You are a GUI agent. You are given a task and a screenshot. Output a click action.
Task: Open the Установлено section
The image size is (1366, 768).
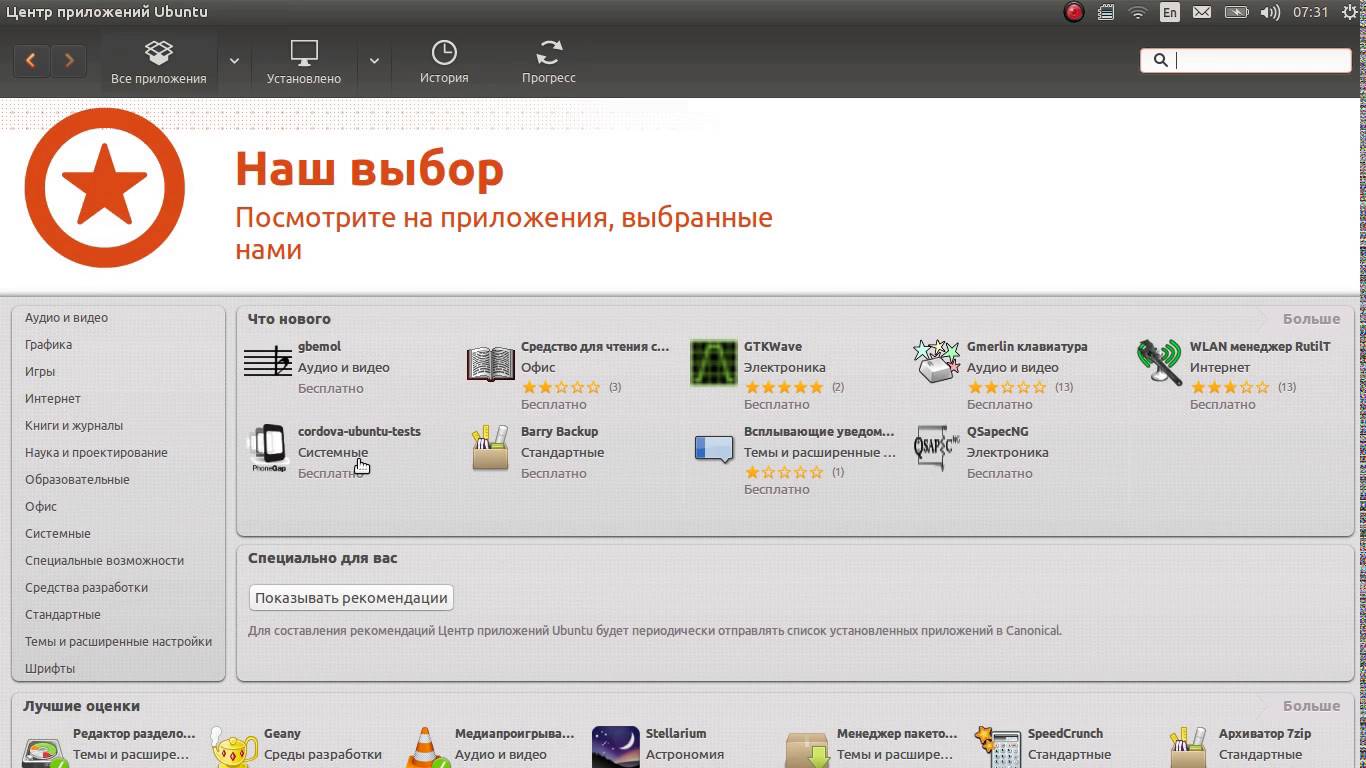click(304, 61)
